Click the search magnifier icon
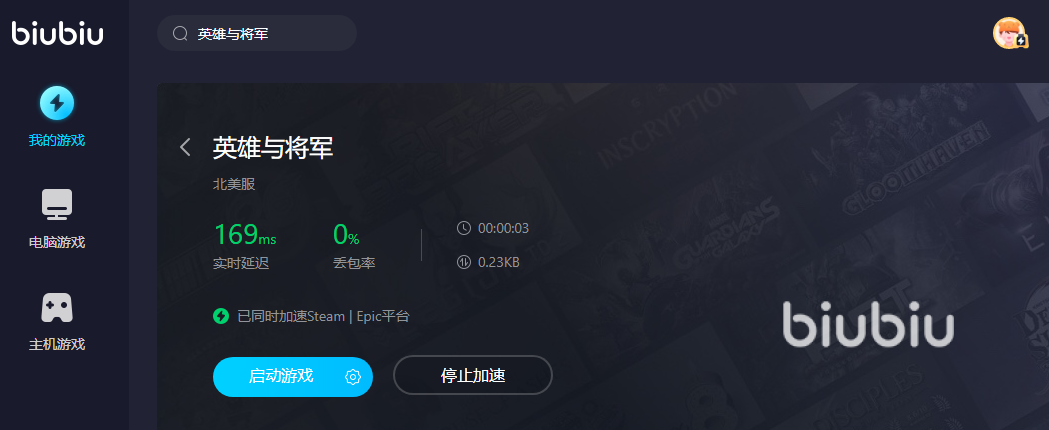The height and width of the screenshot is (430, 1049). (180, 33)
